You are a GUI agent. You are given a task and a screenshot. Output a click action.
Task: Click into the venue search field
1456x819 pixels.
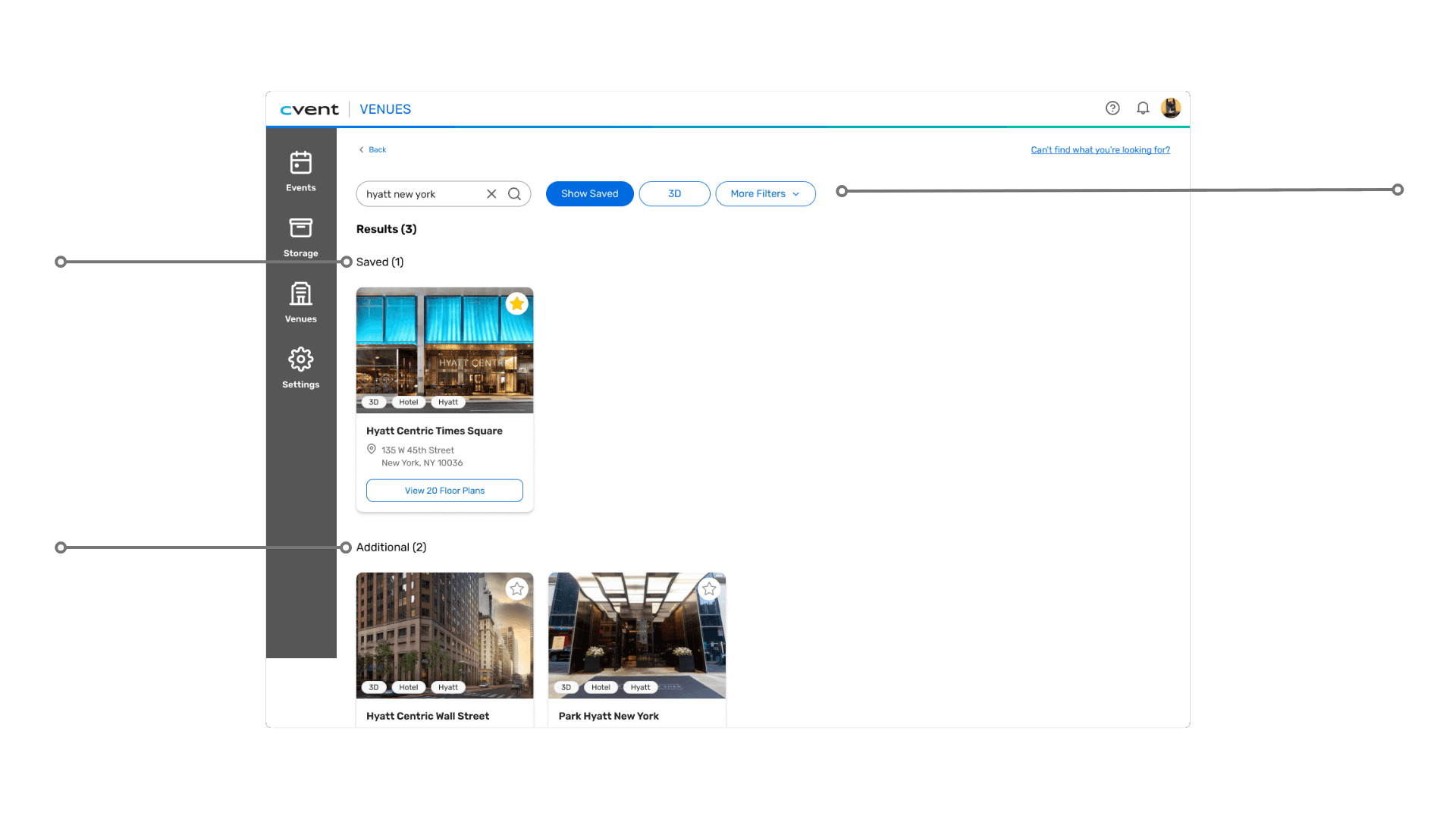tap(421, 194)
